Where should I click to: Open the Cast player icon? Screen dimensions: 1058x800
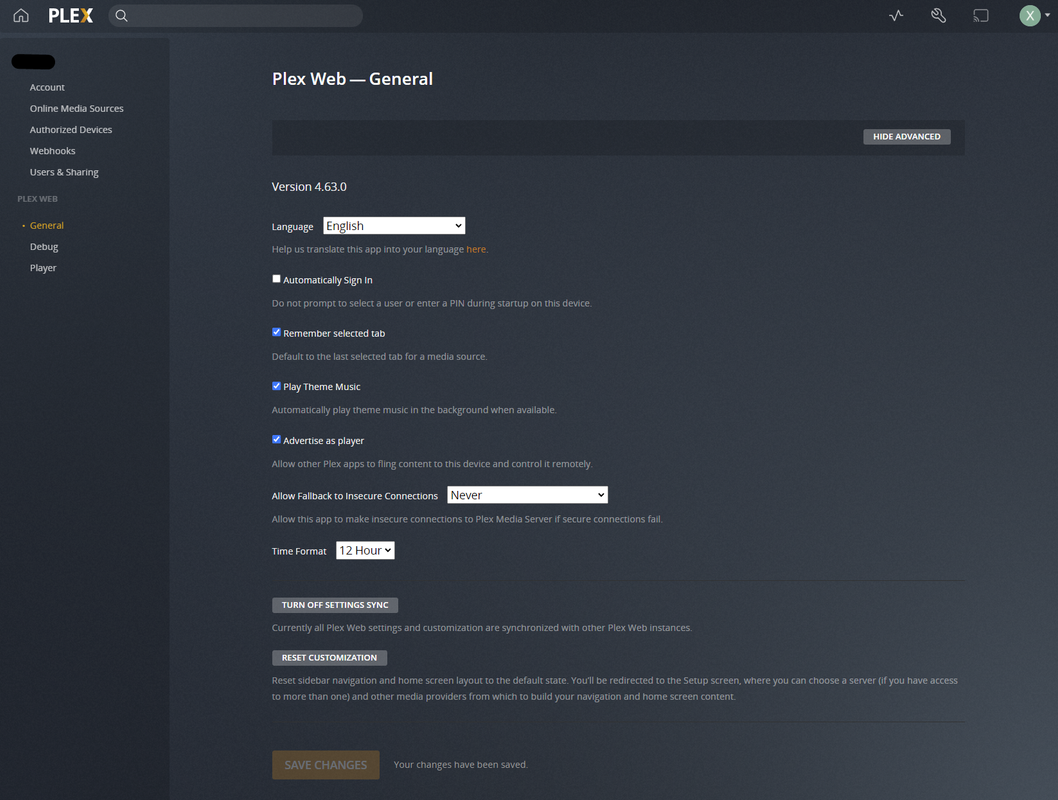pyautogui.click(x=980, y=16)
